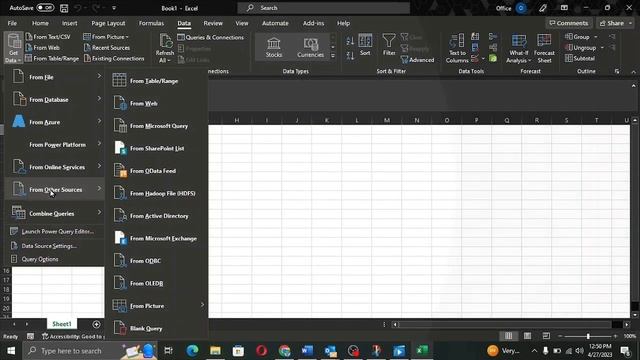Screen dimensions: 640x360
Task: Switch to the Review tab
Action: [213, 23]
